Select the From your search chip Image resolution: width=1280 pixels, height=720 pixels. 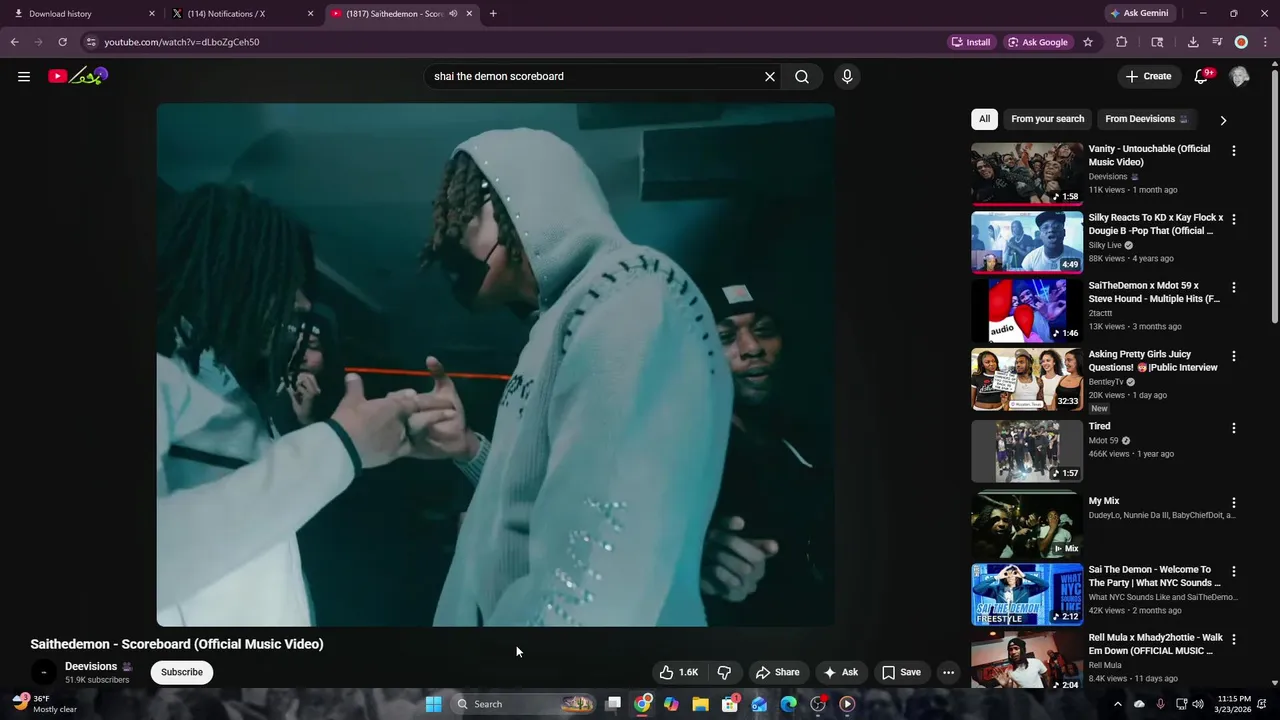point(1047,119)
